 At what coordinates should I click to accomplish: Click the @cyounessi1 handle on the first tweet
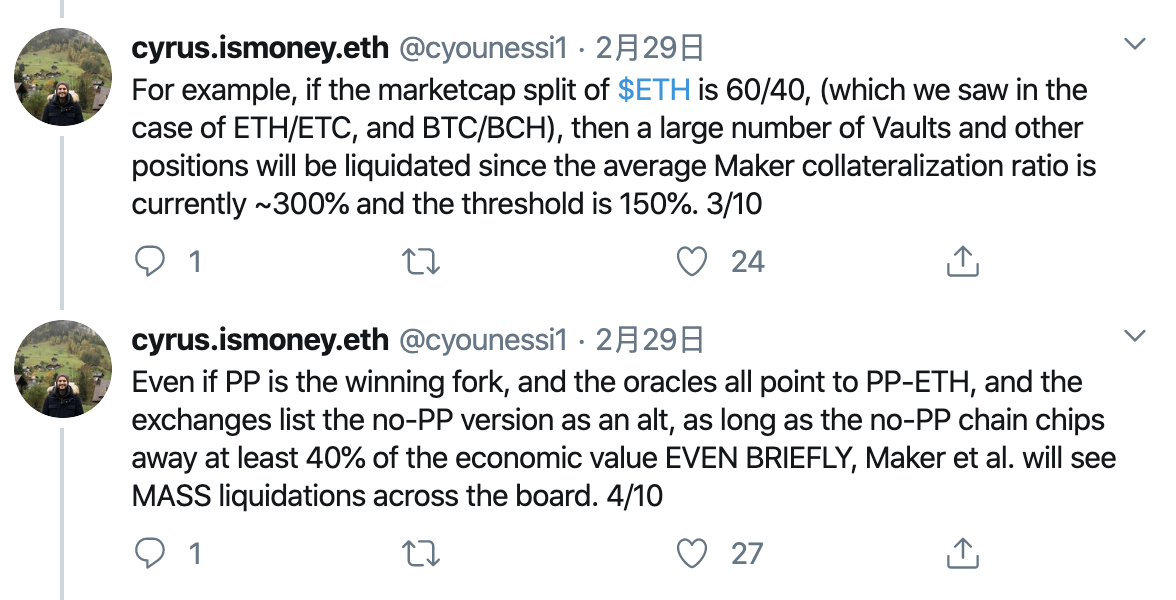click(484, 48)
